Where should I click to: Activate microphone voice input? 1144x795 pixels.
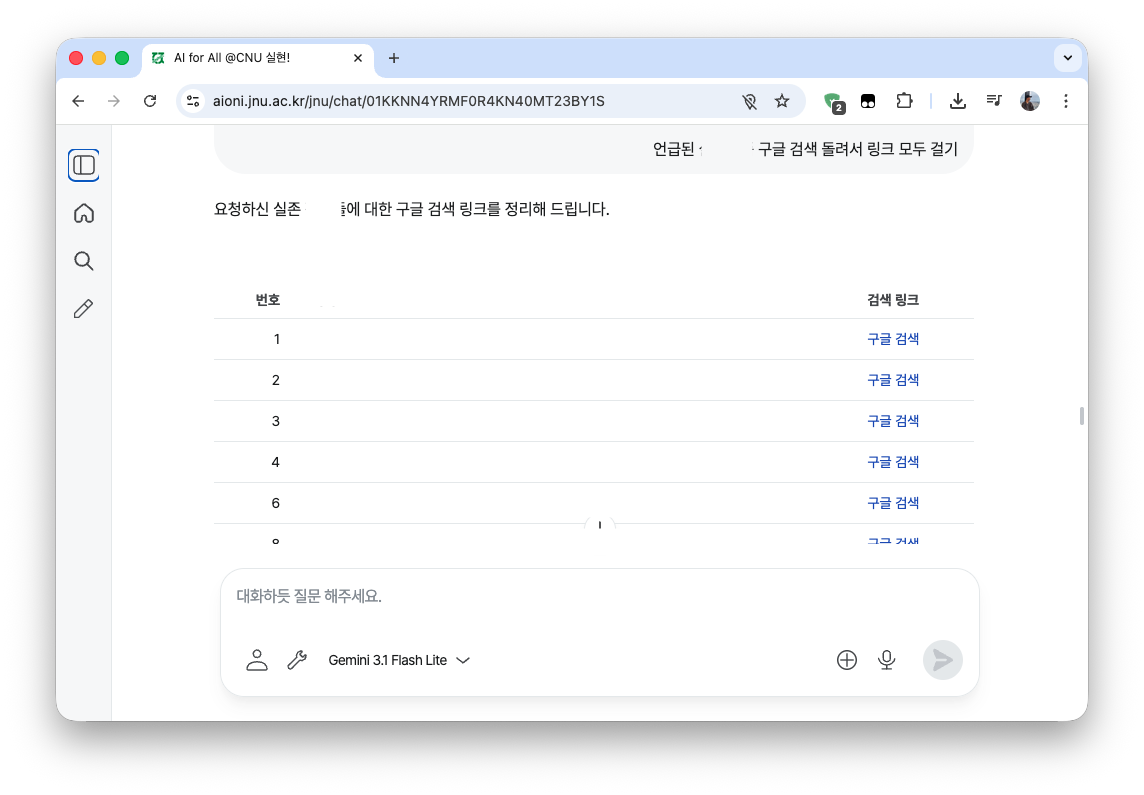(886, 660)
